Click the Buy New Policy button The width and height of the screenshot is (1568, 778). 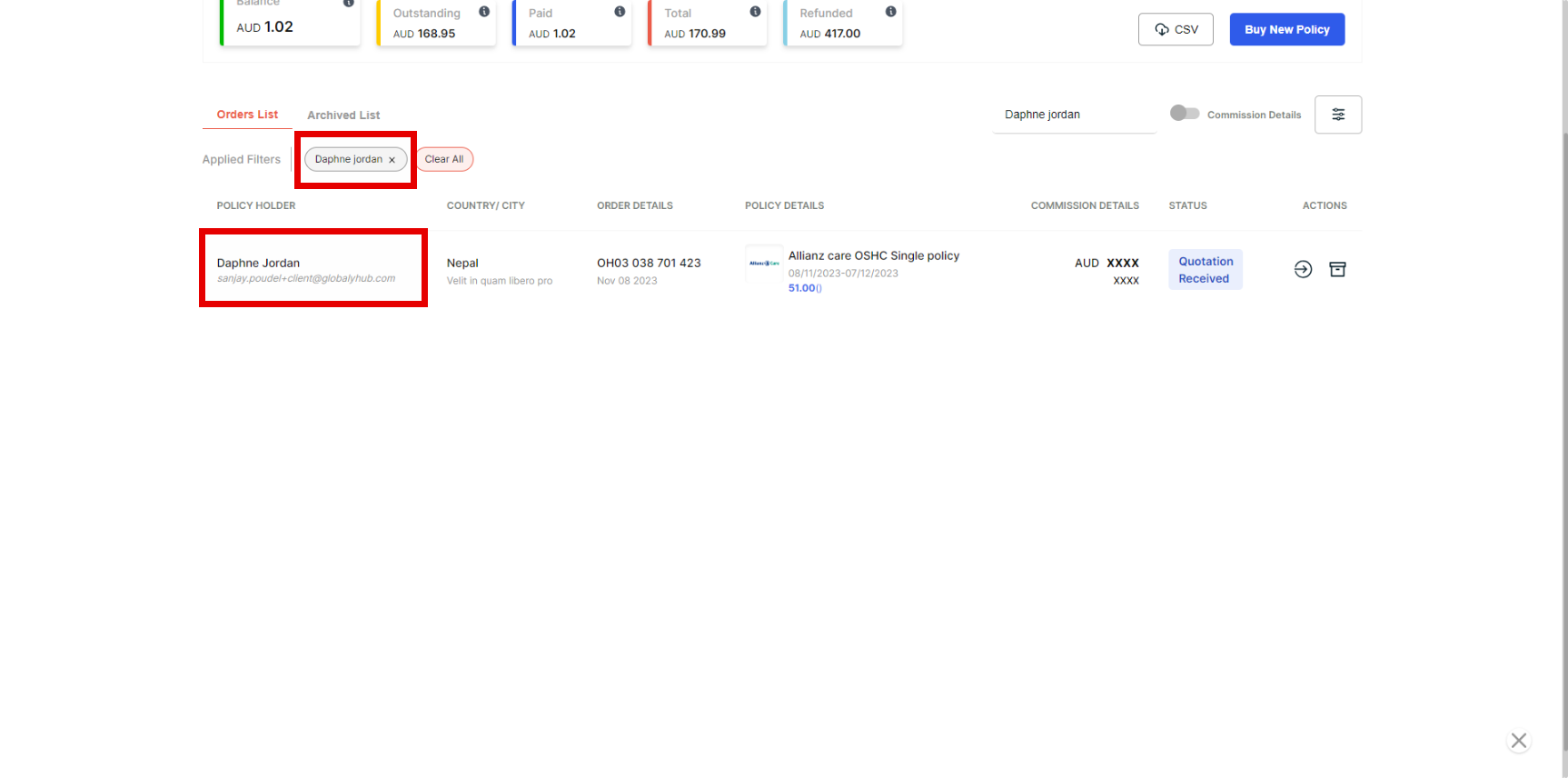1287,29
